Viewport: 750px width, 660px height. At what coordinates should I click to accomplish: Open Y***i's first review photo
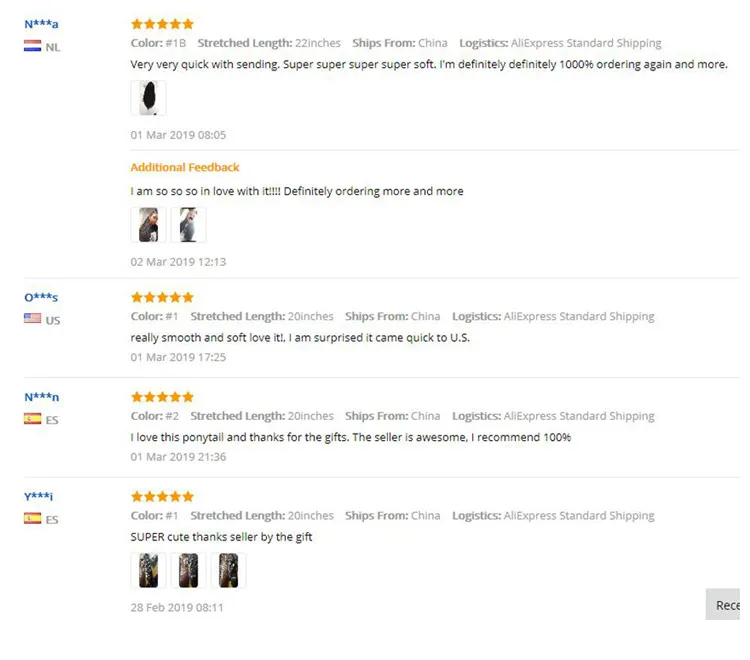(149, 571)
